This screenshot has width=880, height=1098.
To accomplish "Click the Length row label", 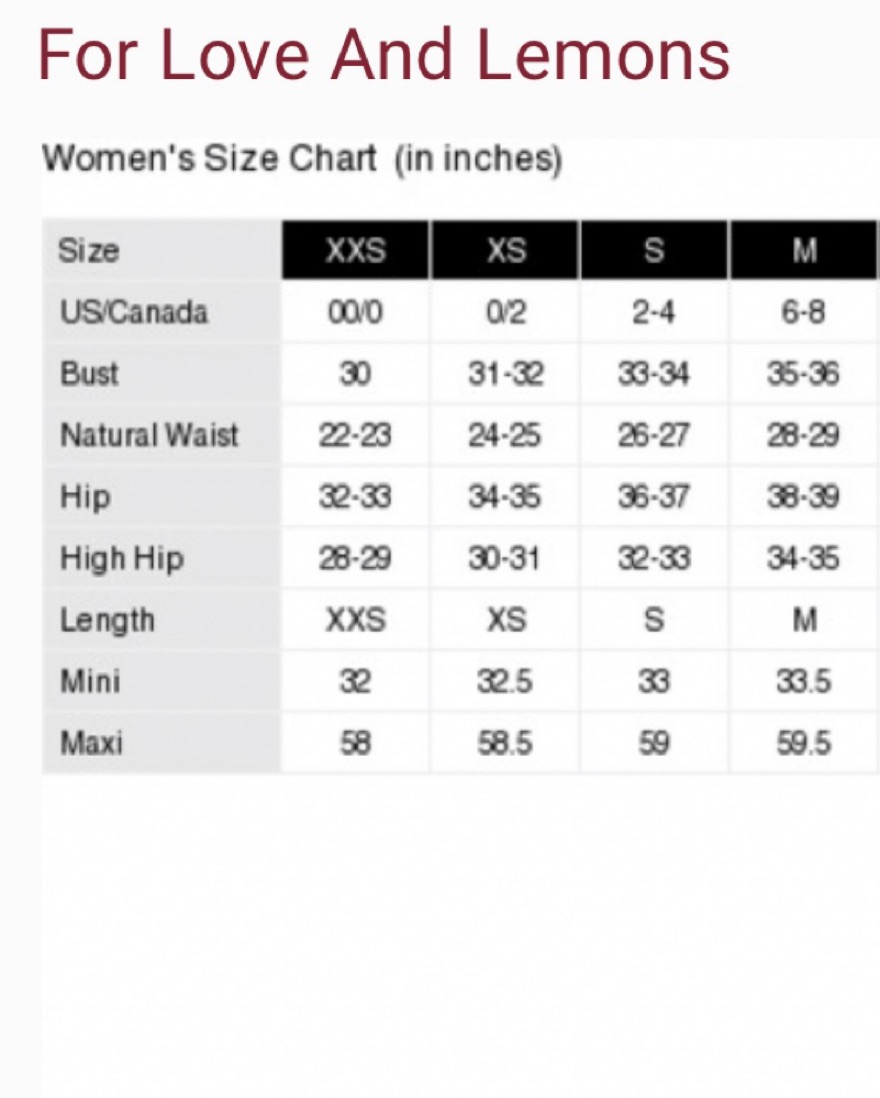I will 107,620.
